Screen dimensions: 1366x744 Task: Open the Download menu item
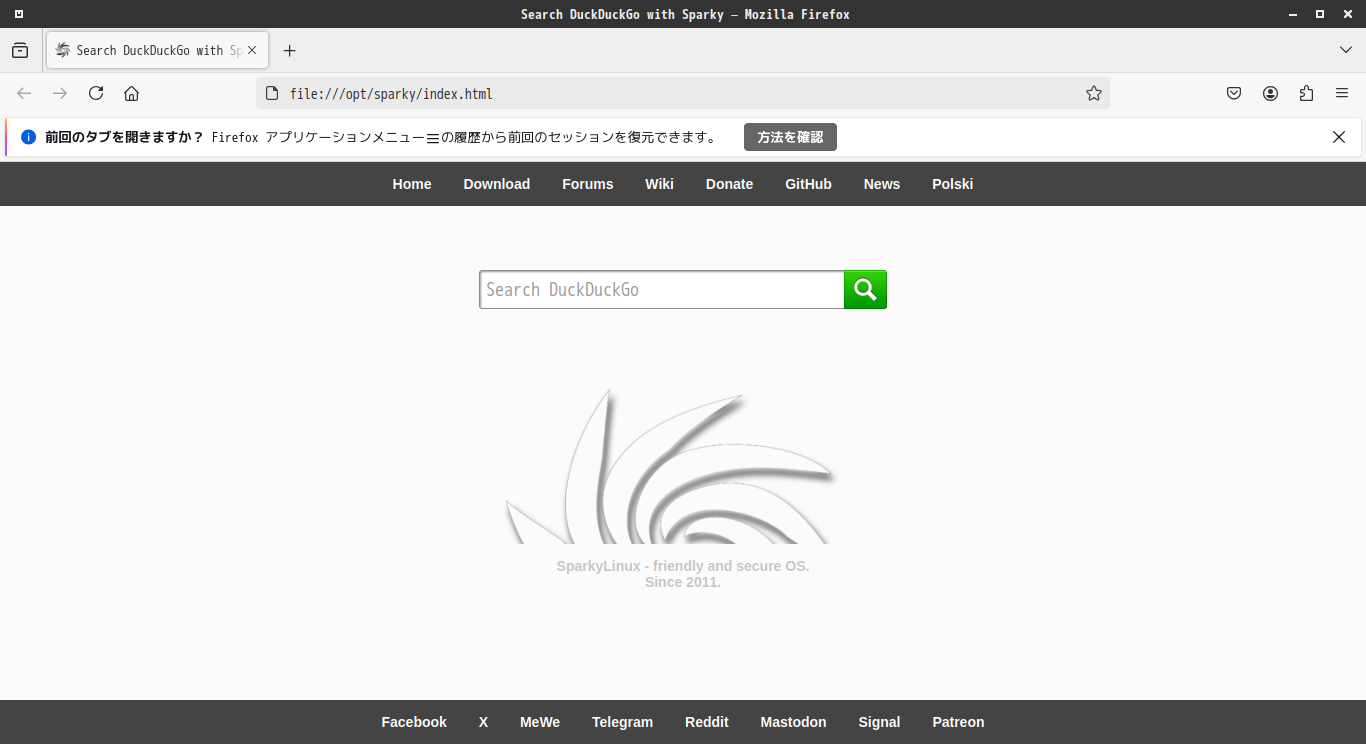tap(497, 184)
